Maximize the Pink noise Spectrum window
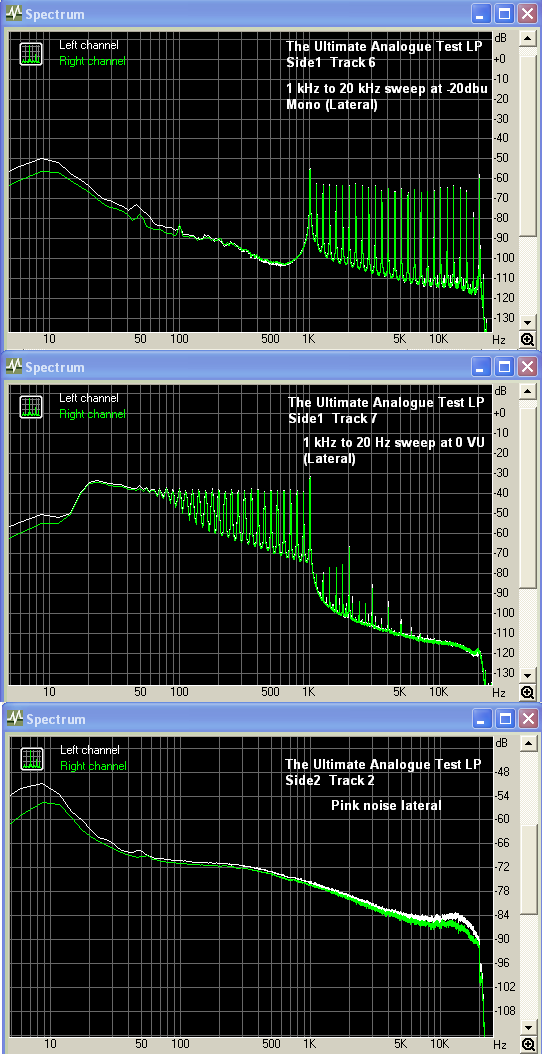This screenshot has width=542, height=1054. pos(504,719)
